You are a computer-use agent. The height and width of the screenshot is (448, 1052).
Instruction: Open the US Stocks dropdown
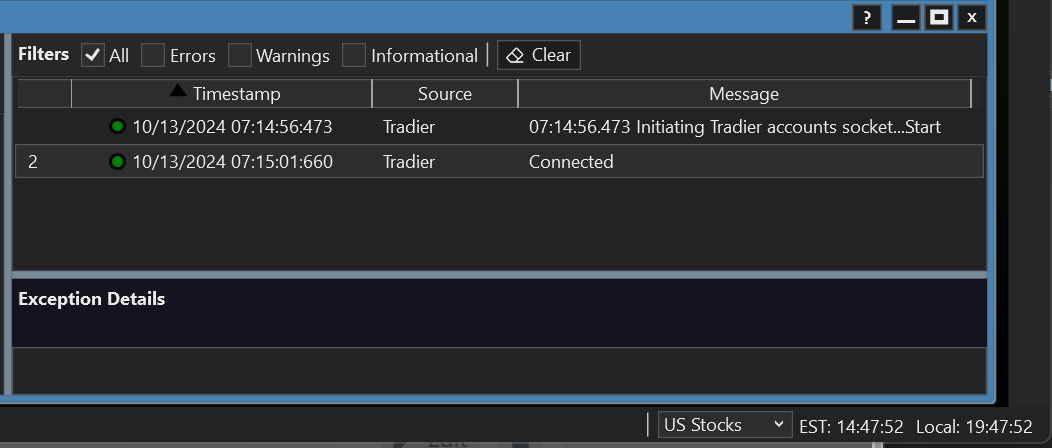coord(725,425)
